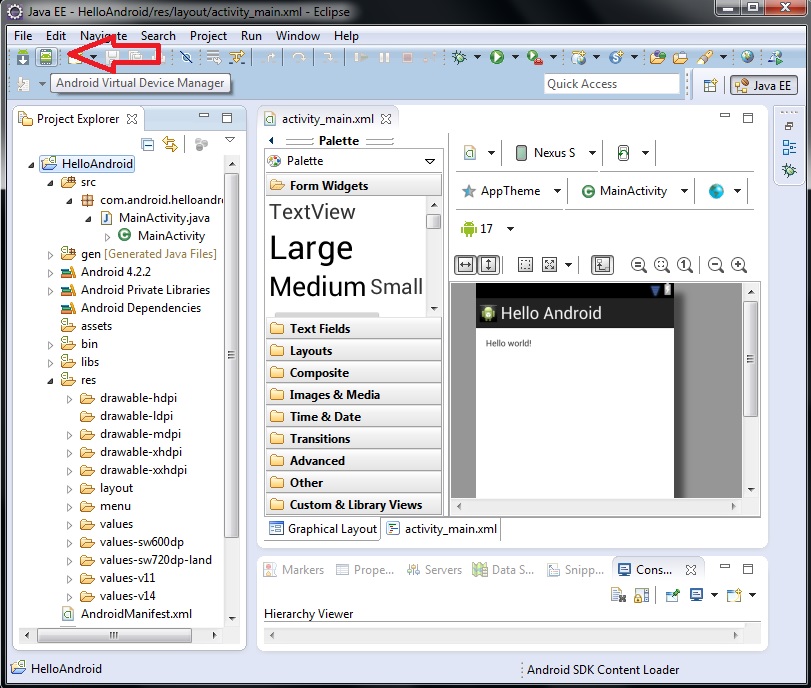Screen dimensions: 811x688
Task: Switch to the Graphical Layout tab
Action: point(320,528)
